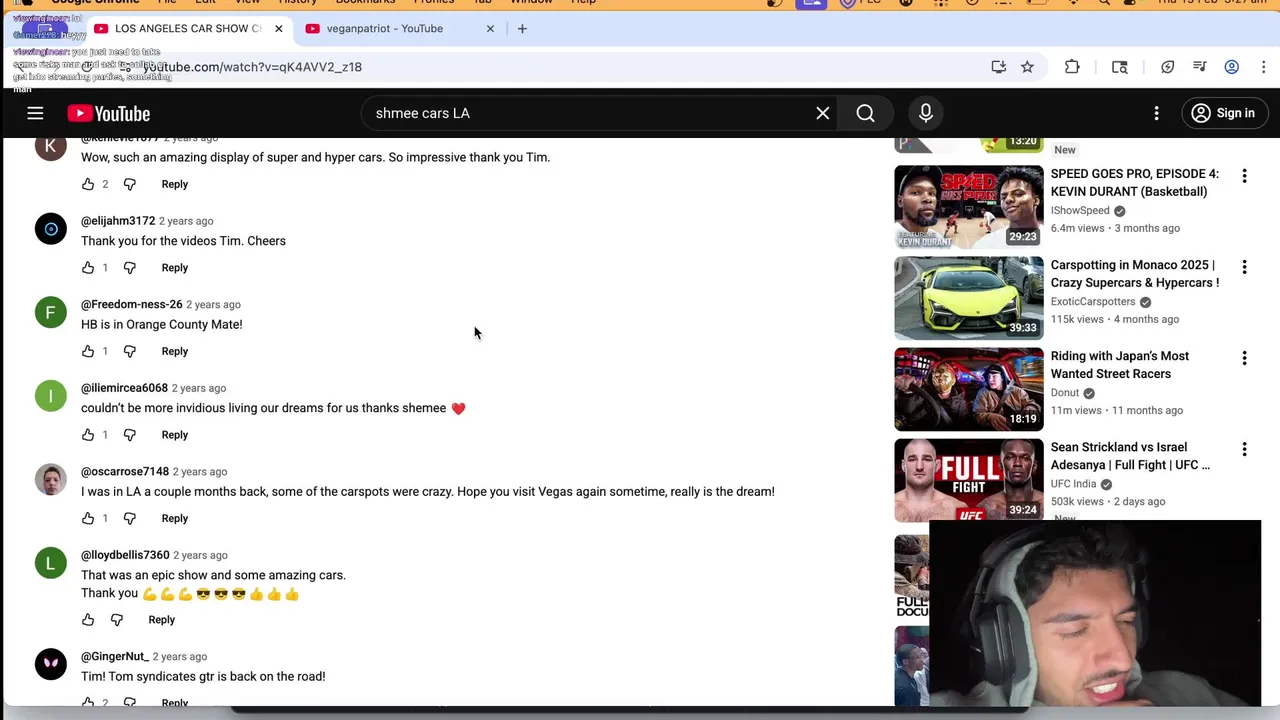The height and width of the screenshot is (720, 1280).
Task: Open @elijahm3172 channel link
Action: point(118,221)
